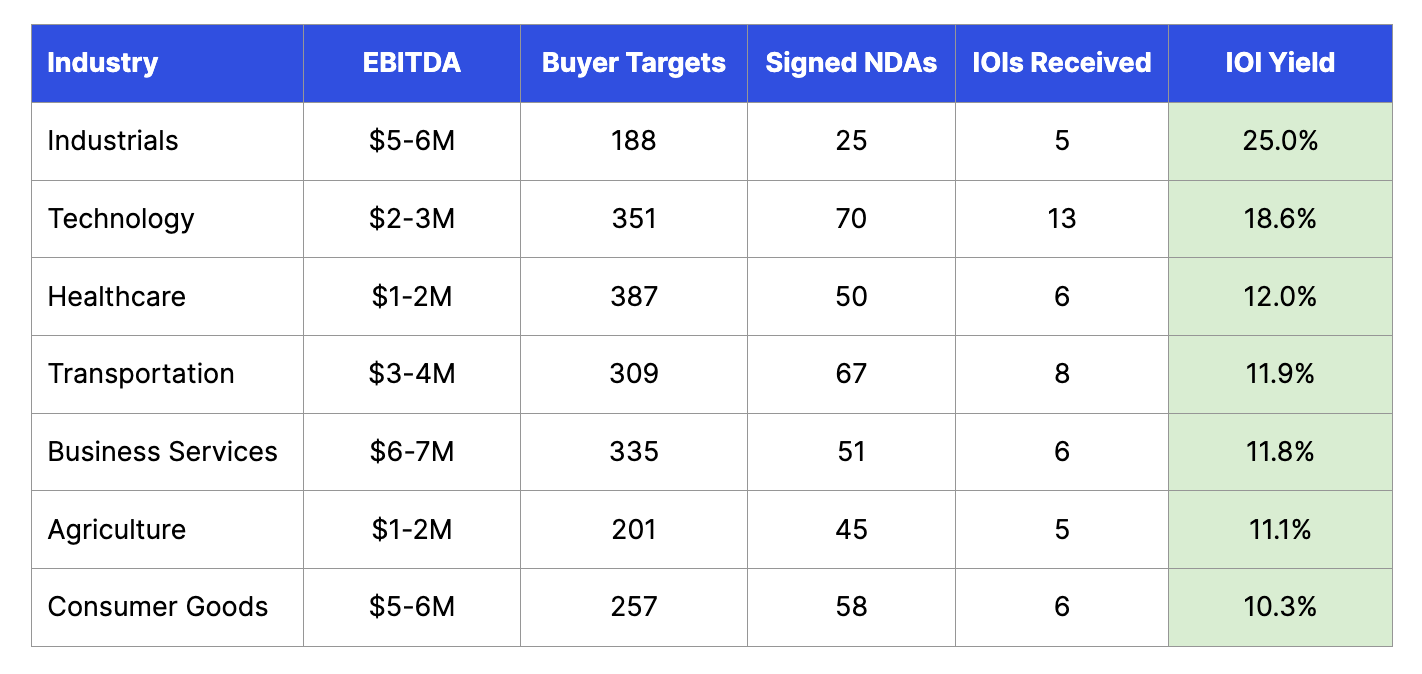Viewport: 1422px width, 674px height.
Task: Select the 25.0% IOI Yield cell
Action: 1280,141
